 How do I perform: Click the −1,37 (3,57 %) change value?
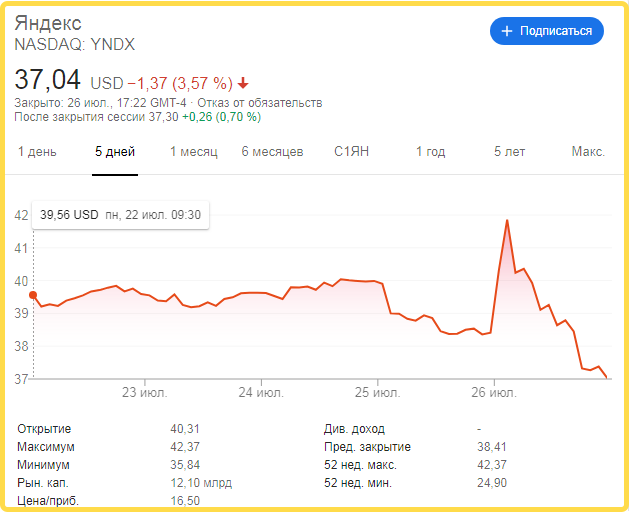pyautogui.click(x=180, y=84)
